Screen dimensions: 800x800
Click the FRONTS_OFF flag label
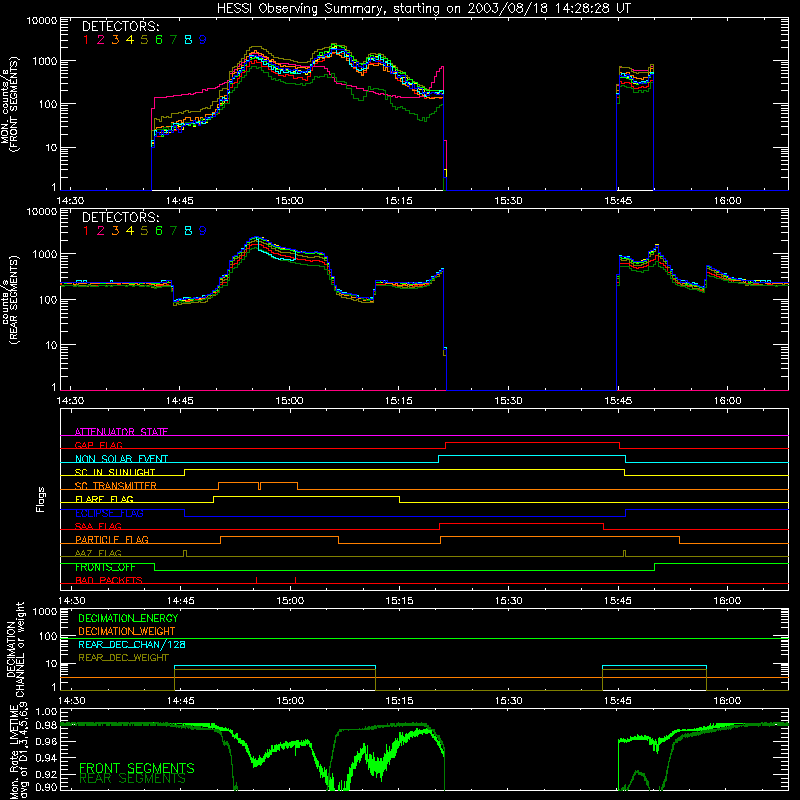[105, 567]
